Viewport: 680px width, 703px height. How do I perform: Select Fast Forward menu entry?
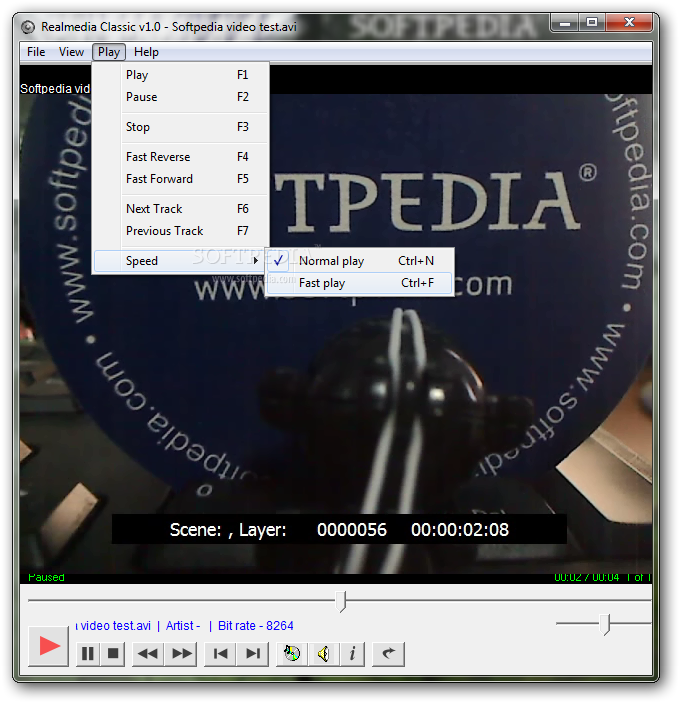coord(181,179)
